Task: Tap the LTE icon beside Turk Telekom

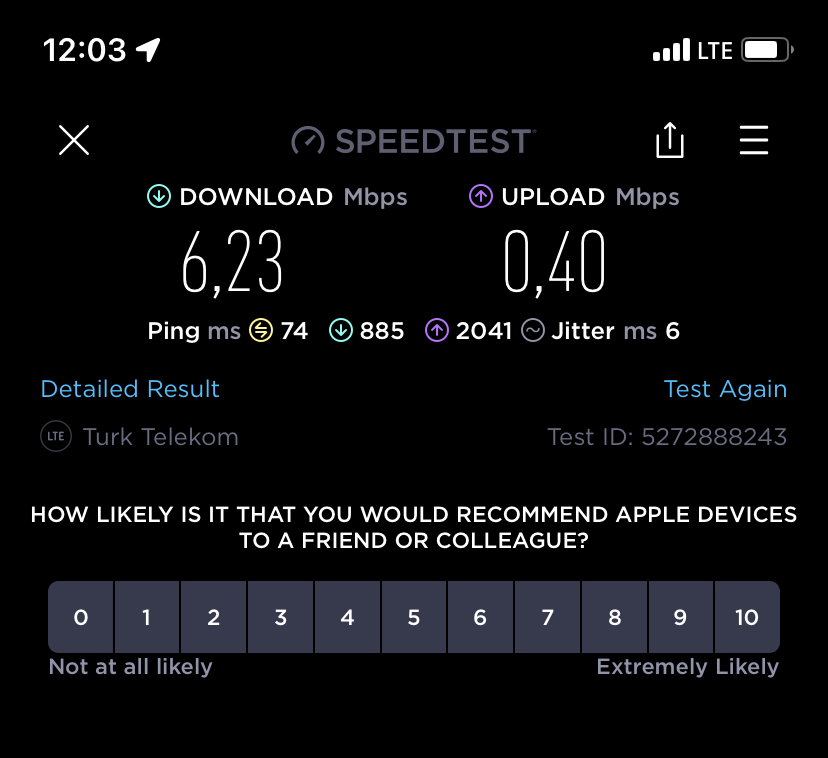Action: (56, 436)
